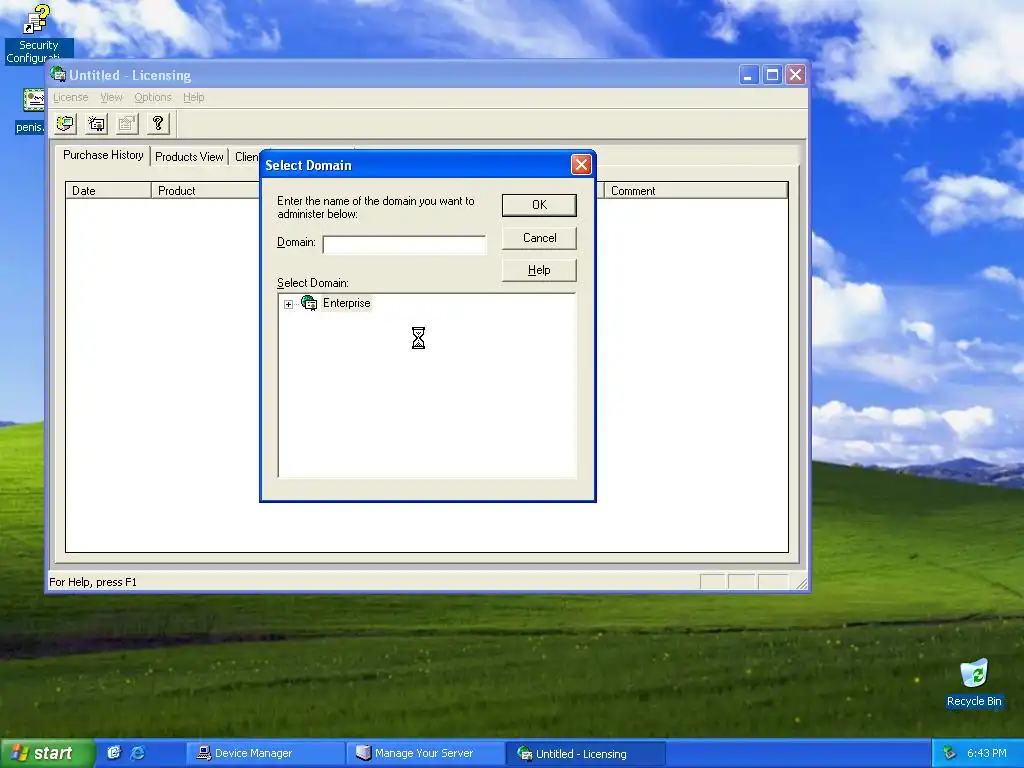Click the New License toolbar icon

coord(97,123)
